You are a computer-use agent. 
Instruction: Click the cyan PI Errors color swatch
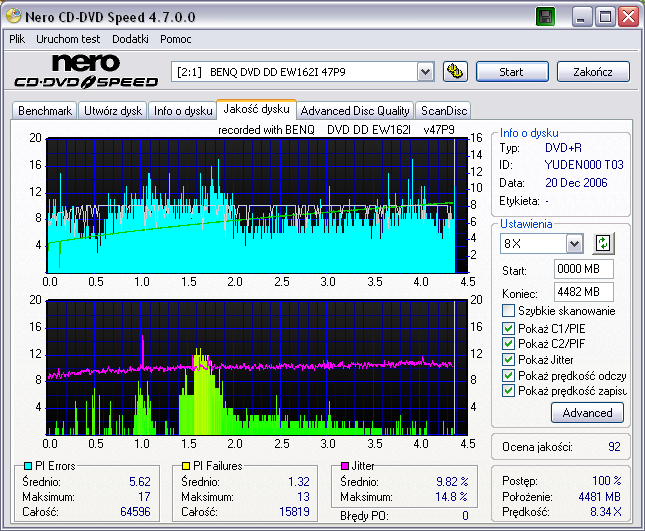click(28, 466)
